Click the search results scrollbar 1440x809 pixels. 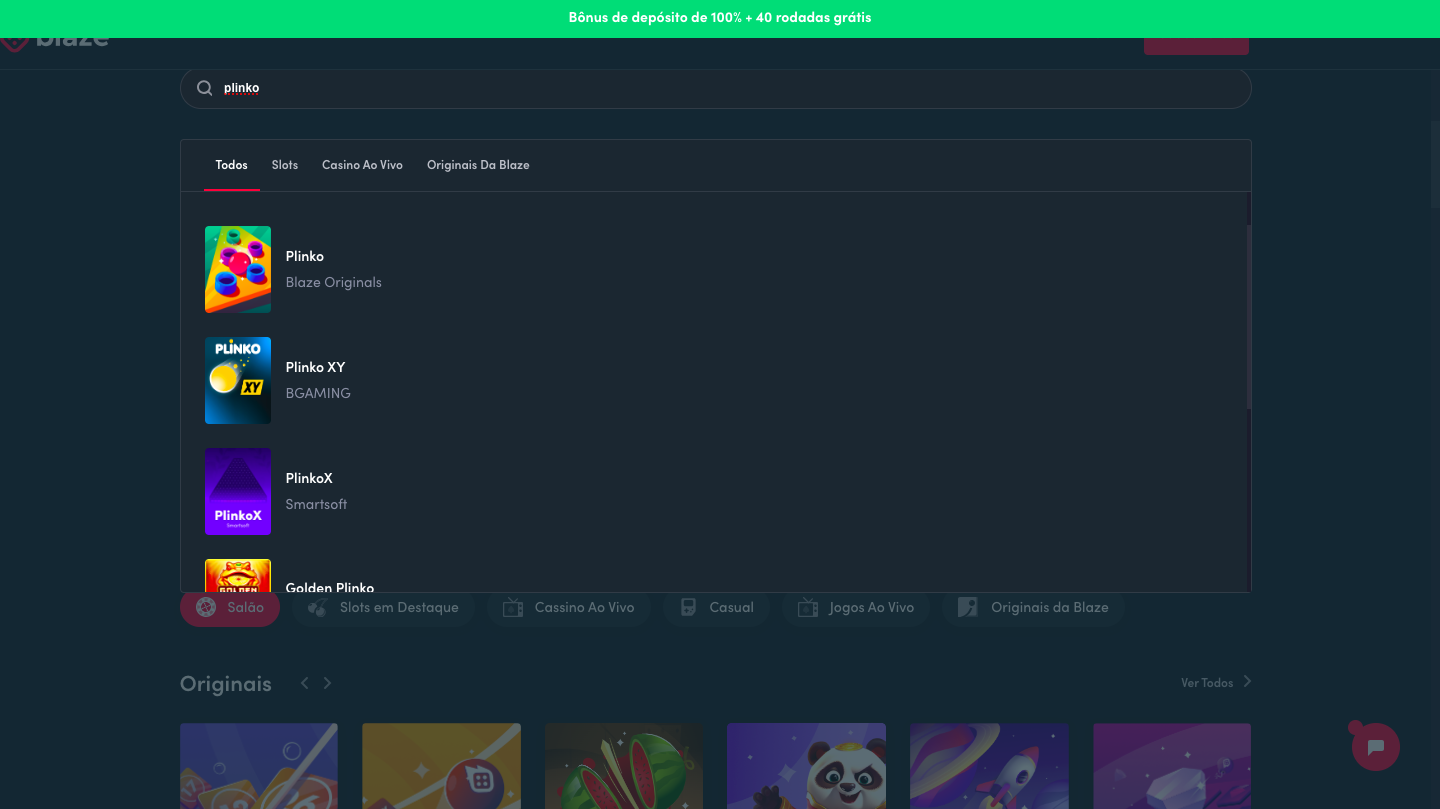(x=1248, y=316)
